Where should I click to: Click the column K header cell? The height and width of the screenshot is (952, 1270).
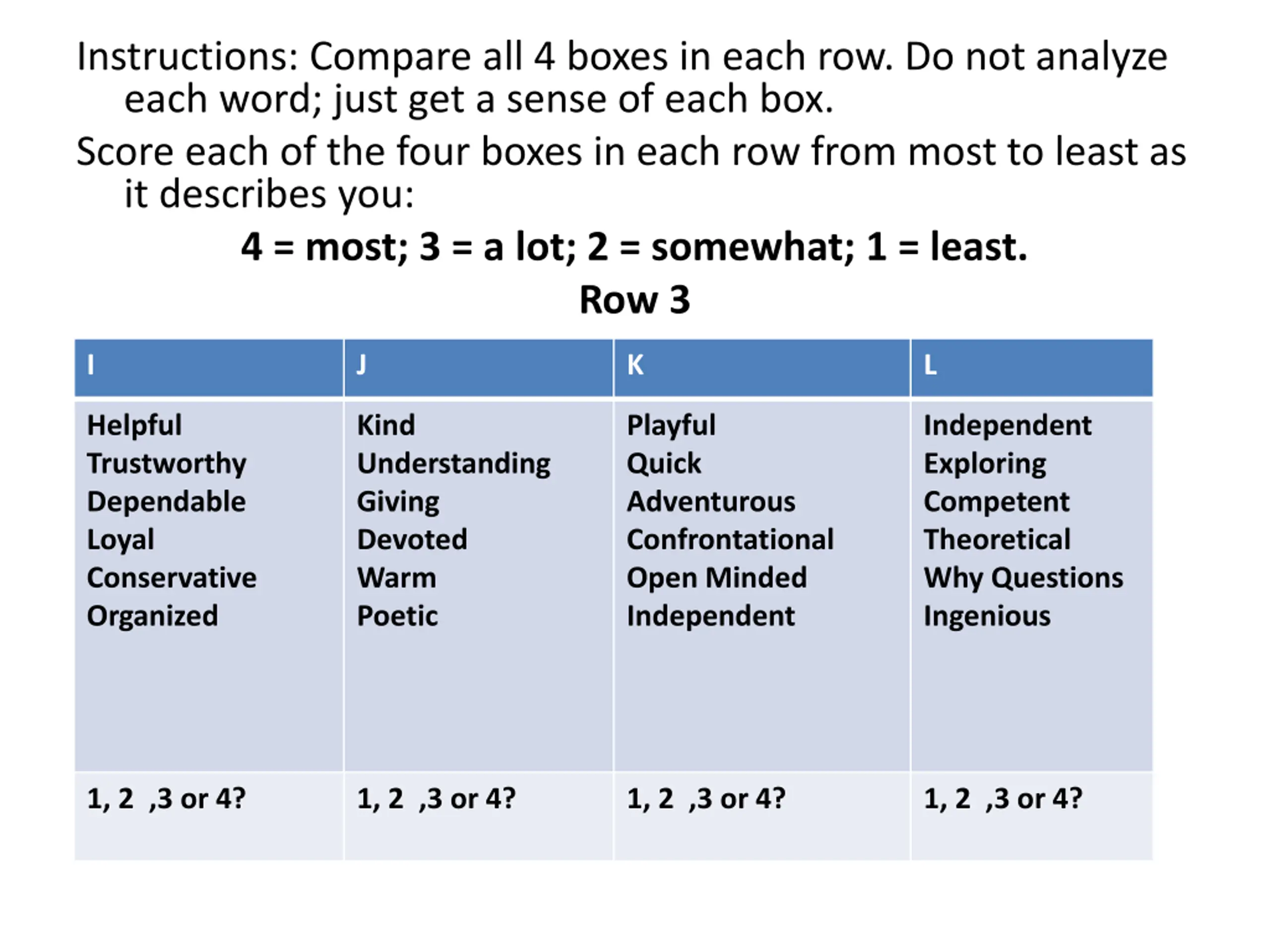pos(762,367)
